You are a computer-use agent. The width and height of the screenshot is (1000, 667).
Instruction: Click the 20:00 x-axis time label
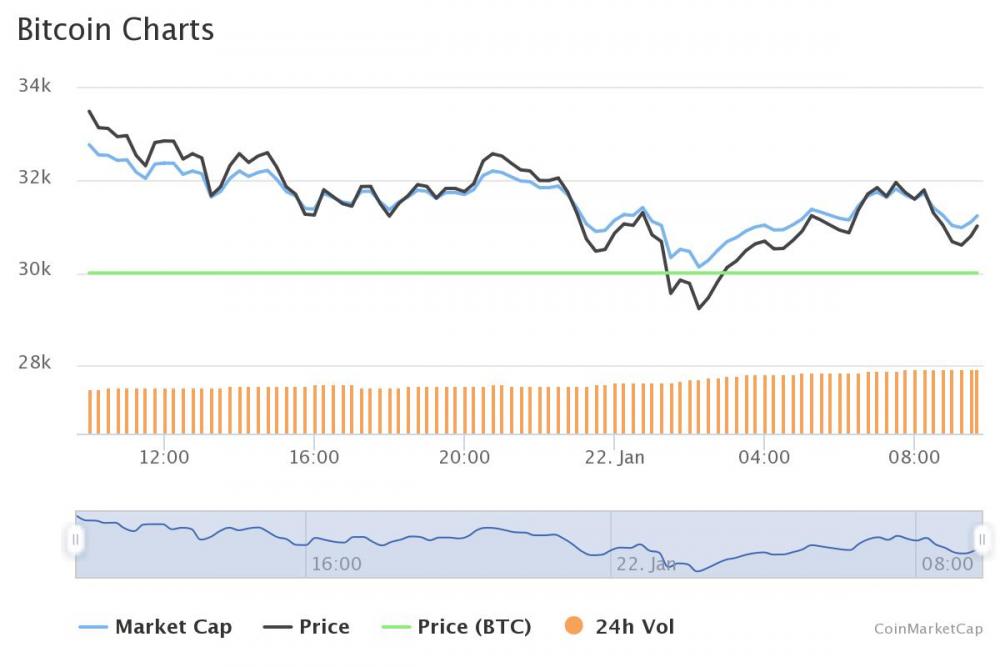click(464, 457)
